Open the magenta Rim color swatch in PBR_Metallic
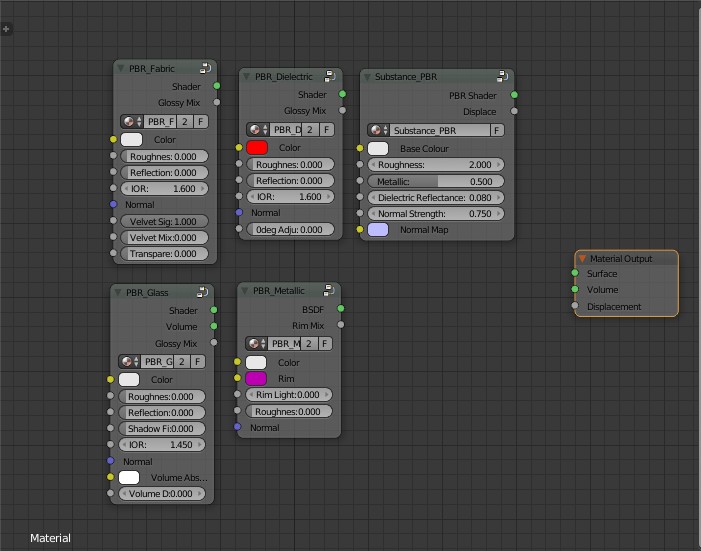 coord(256,379)
